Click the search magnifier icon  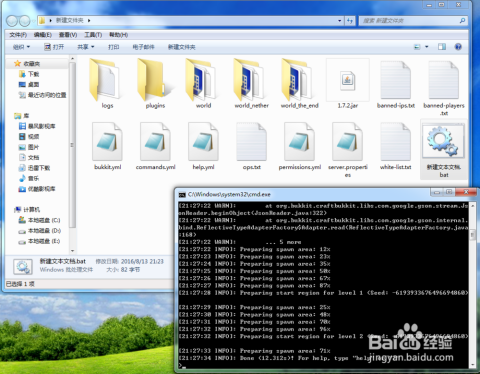[462, 21]
